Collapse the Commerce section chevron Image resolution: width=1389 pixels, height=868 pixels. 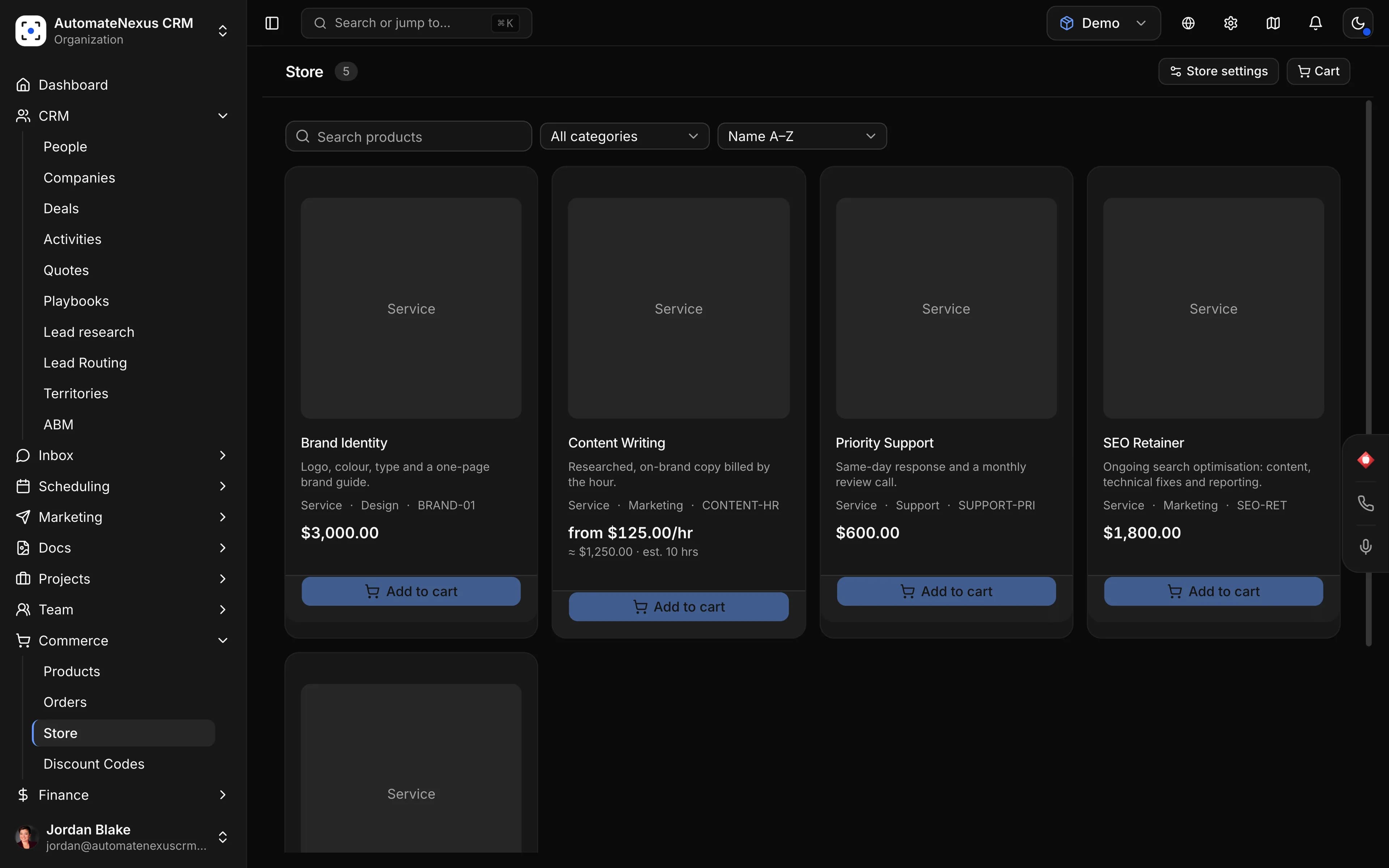[x=223, y=641]
